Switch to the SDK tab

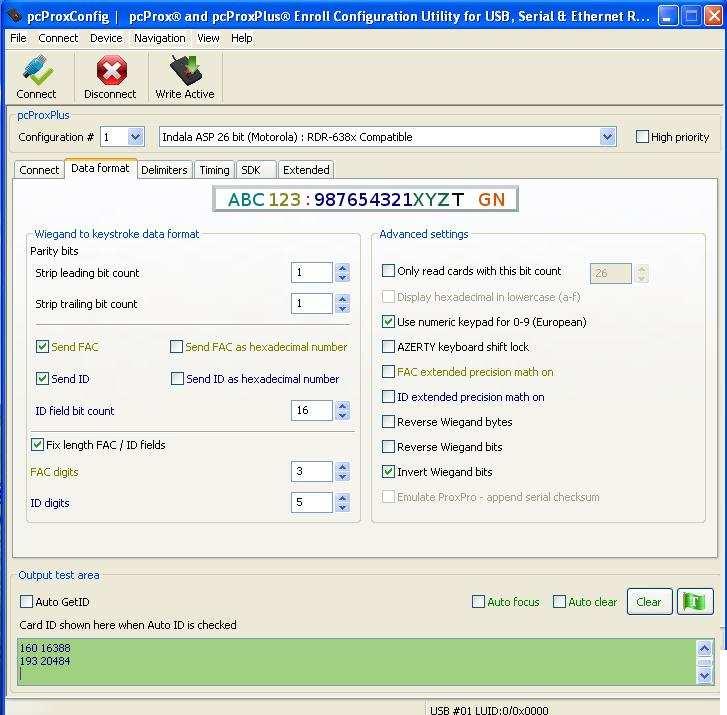tap(256, 170)
